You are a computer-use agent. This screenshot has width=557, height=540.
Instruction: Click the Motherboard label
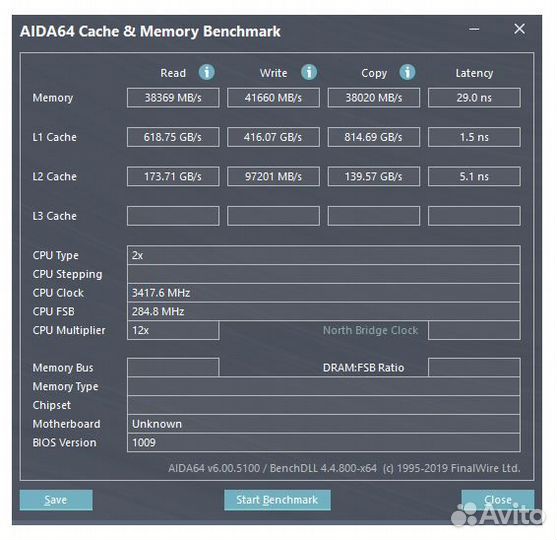click(x=66, y=424)
